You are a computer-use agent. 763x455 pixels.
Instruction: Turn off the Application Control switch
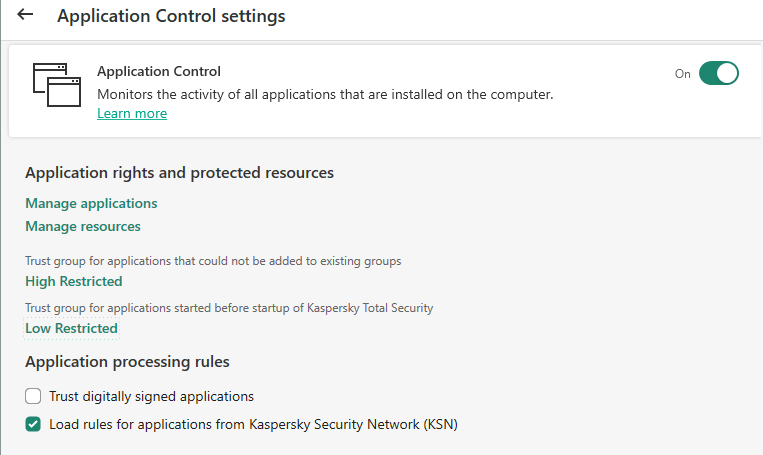[x=718, y=73]
